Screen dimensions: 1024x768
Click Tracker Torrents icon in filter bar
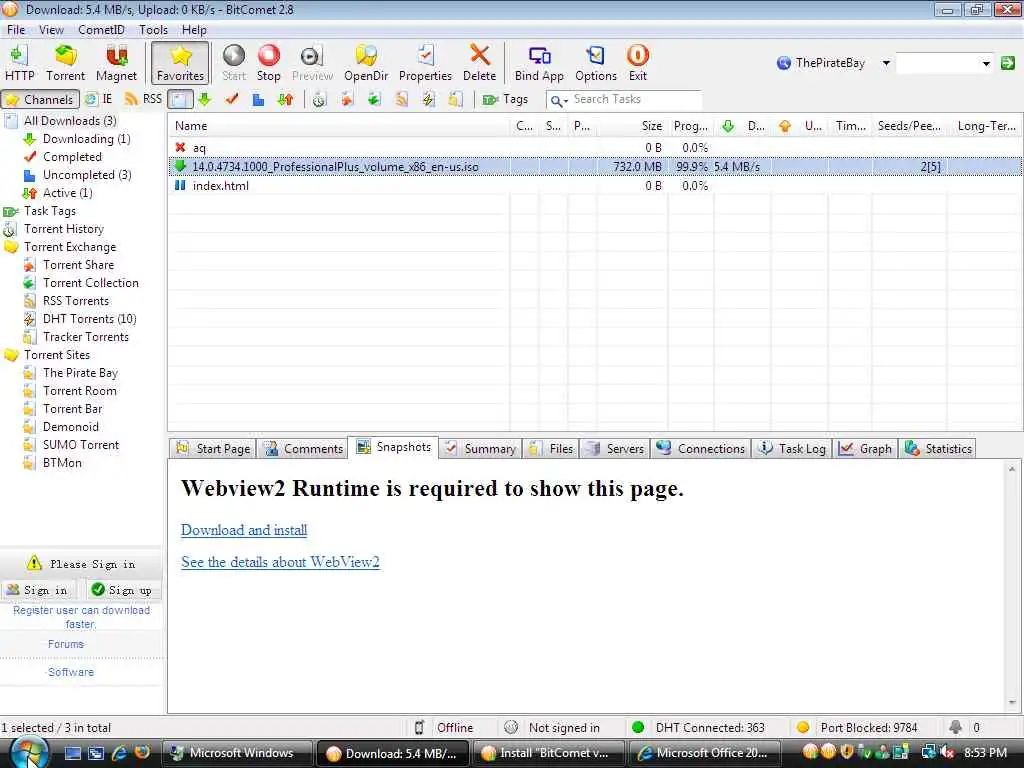[x=455, y=99]
